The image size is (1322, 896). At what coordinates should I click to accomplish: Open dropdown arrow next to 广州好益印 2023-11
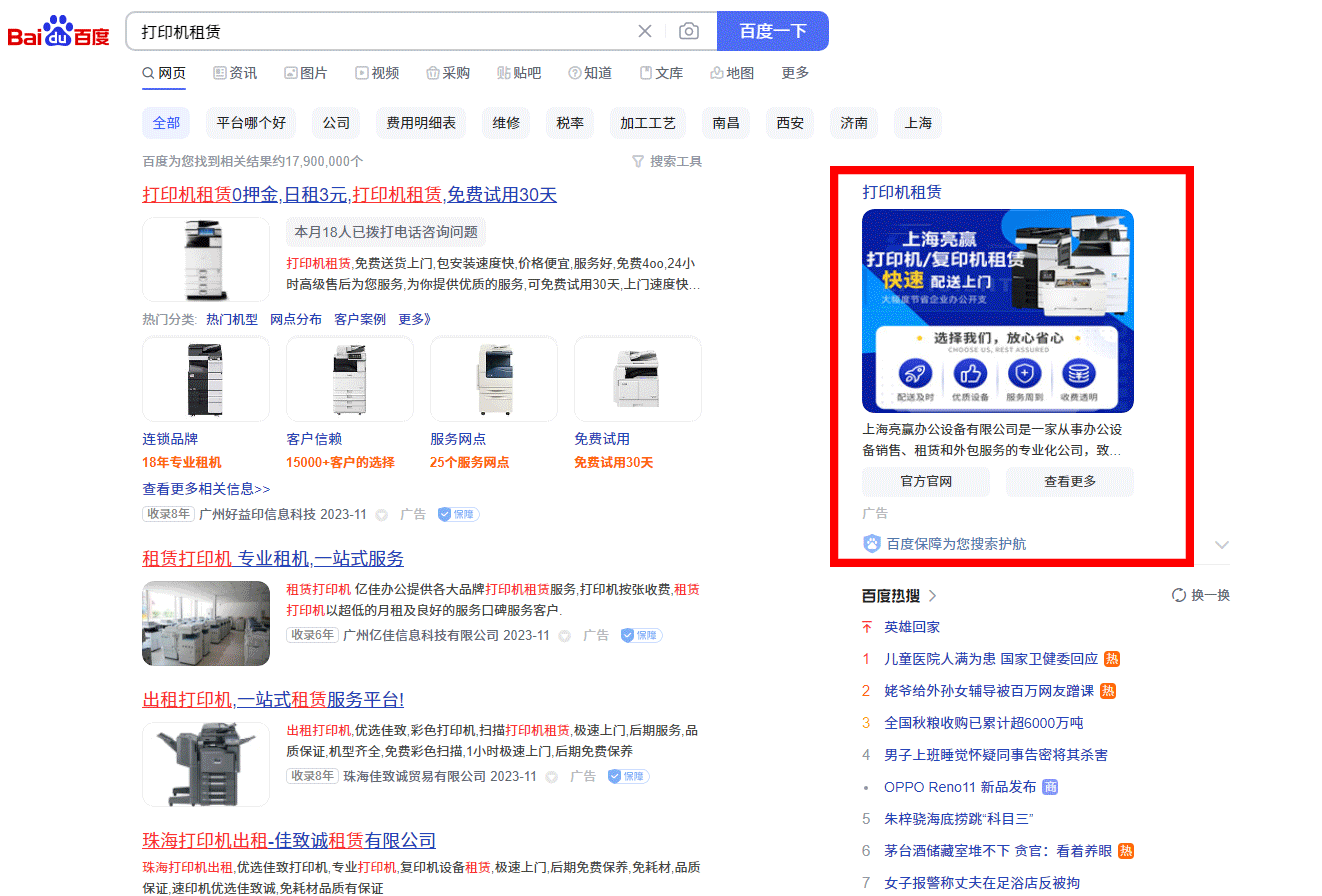(381, 515)
